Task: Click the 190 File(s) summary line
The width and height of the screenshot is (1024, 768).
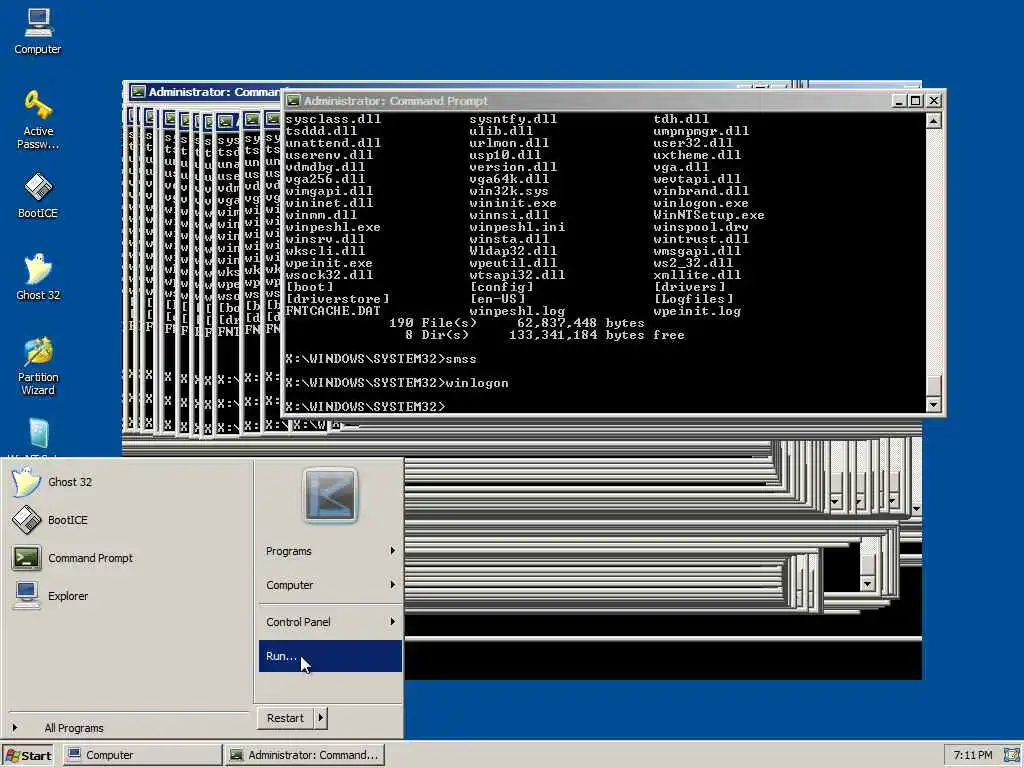Action: (x=517, y=323)
